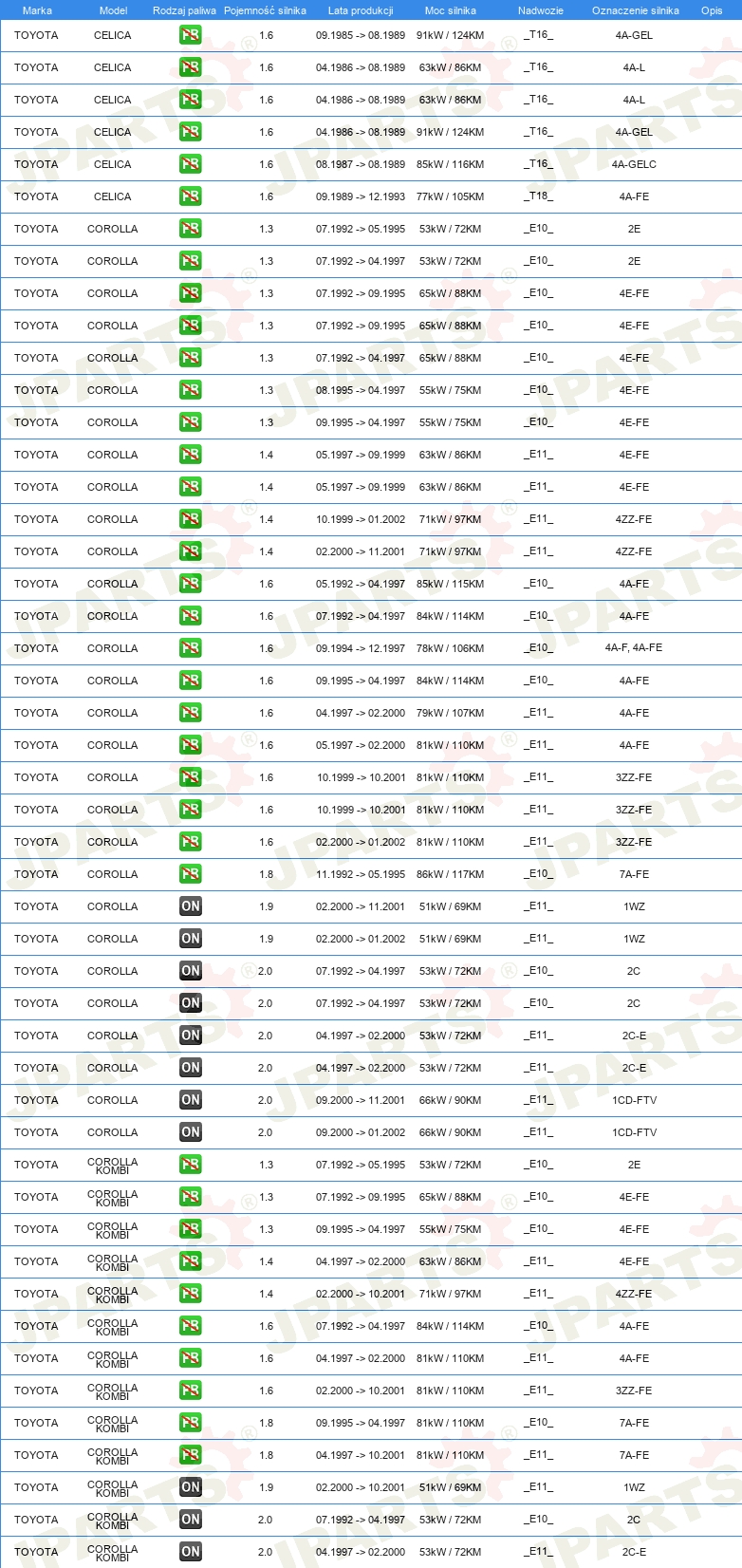Click petrol icon in Kombi 7A-FE 09.1995 -> 04.1997 row

(x=191, y=1423)
